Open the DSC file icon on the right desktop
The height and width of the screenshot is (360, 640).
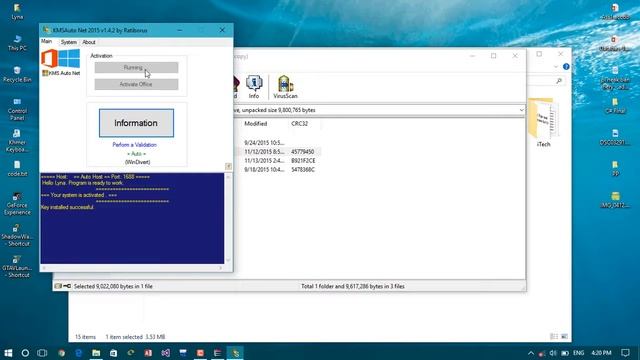615,137
